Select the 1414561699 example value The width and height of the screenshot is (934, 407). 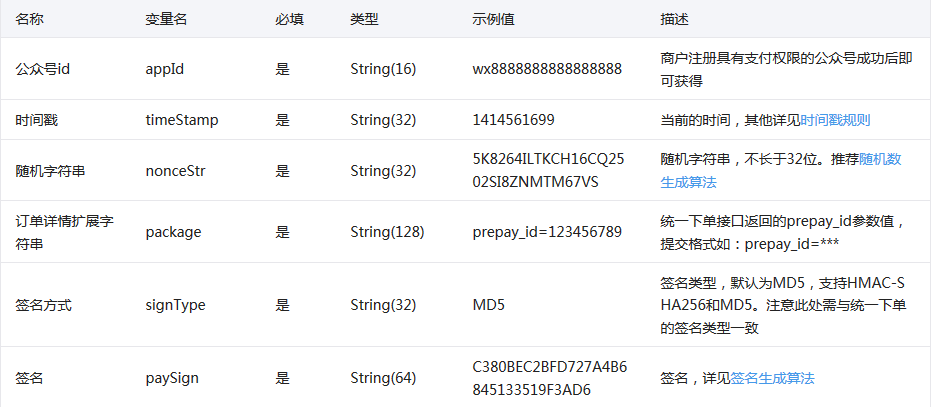[513, 120]
